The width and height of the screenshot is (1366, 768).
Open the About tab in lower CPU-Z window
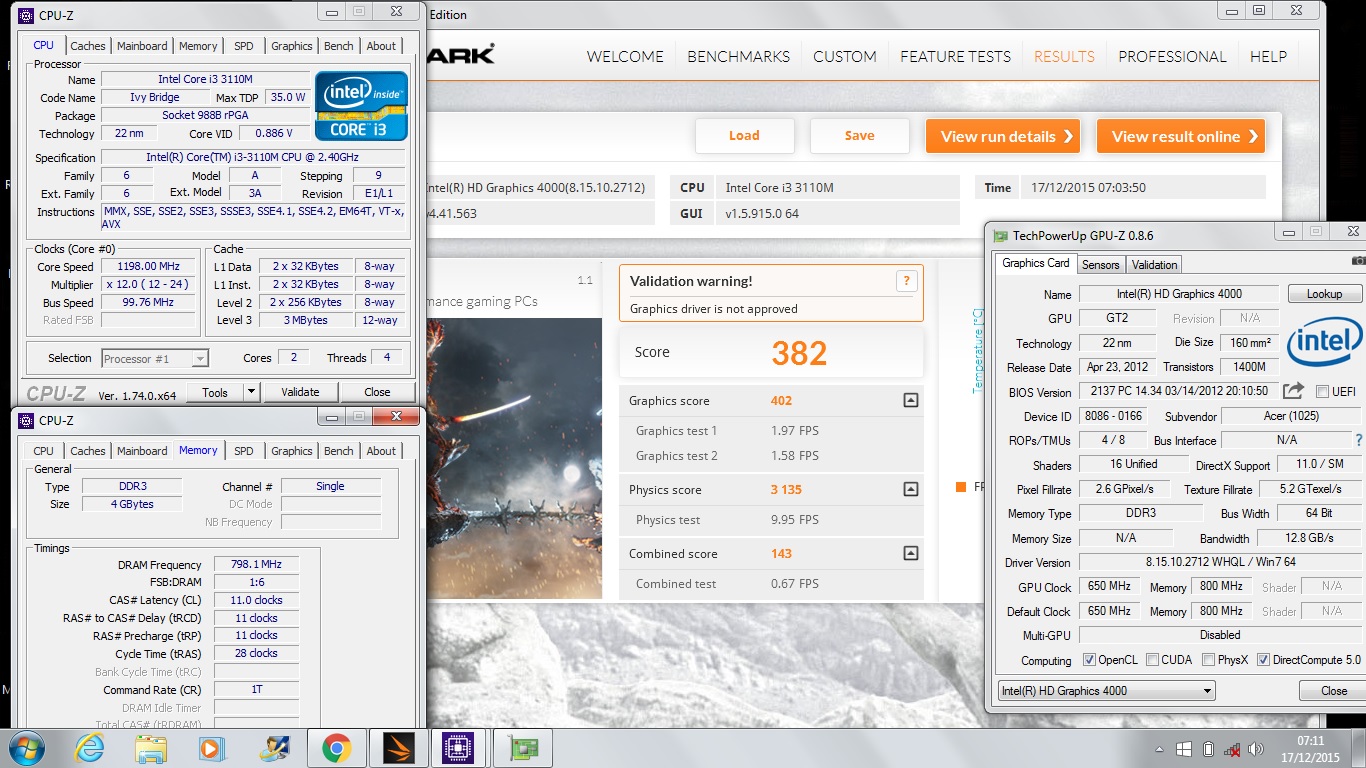[381, 451]
